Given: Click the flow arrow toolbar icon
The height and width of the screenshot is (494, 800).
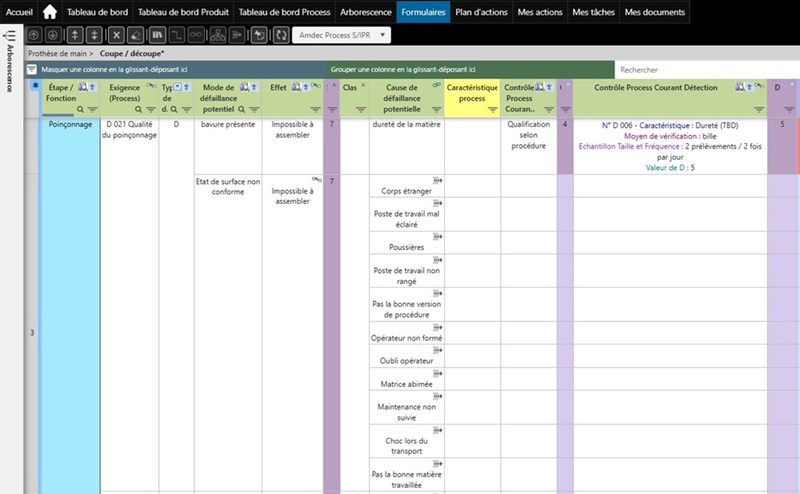Looking at the screenshot, I should click(x=237, y=35).
